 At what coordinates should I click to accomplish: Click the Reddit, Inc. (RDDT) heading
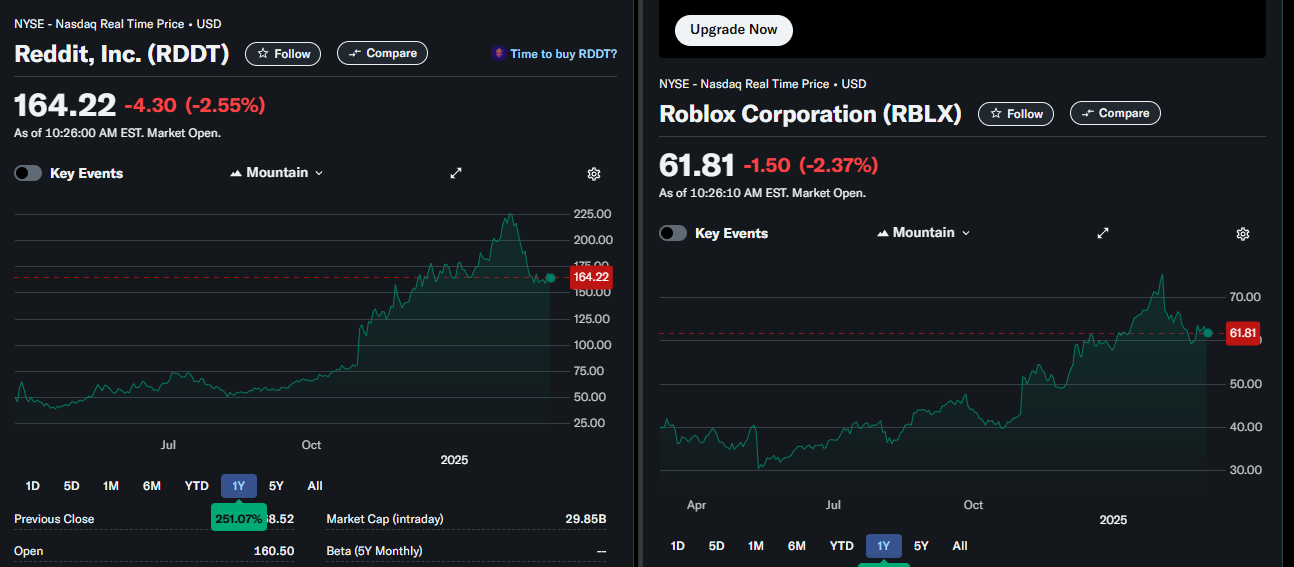(x=122, y=54)
